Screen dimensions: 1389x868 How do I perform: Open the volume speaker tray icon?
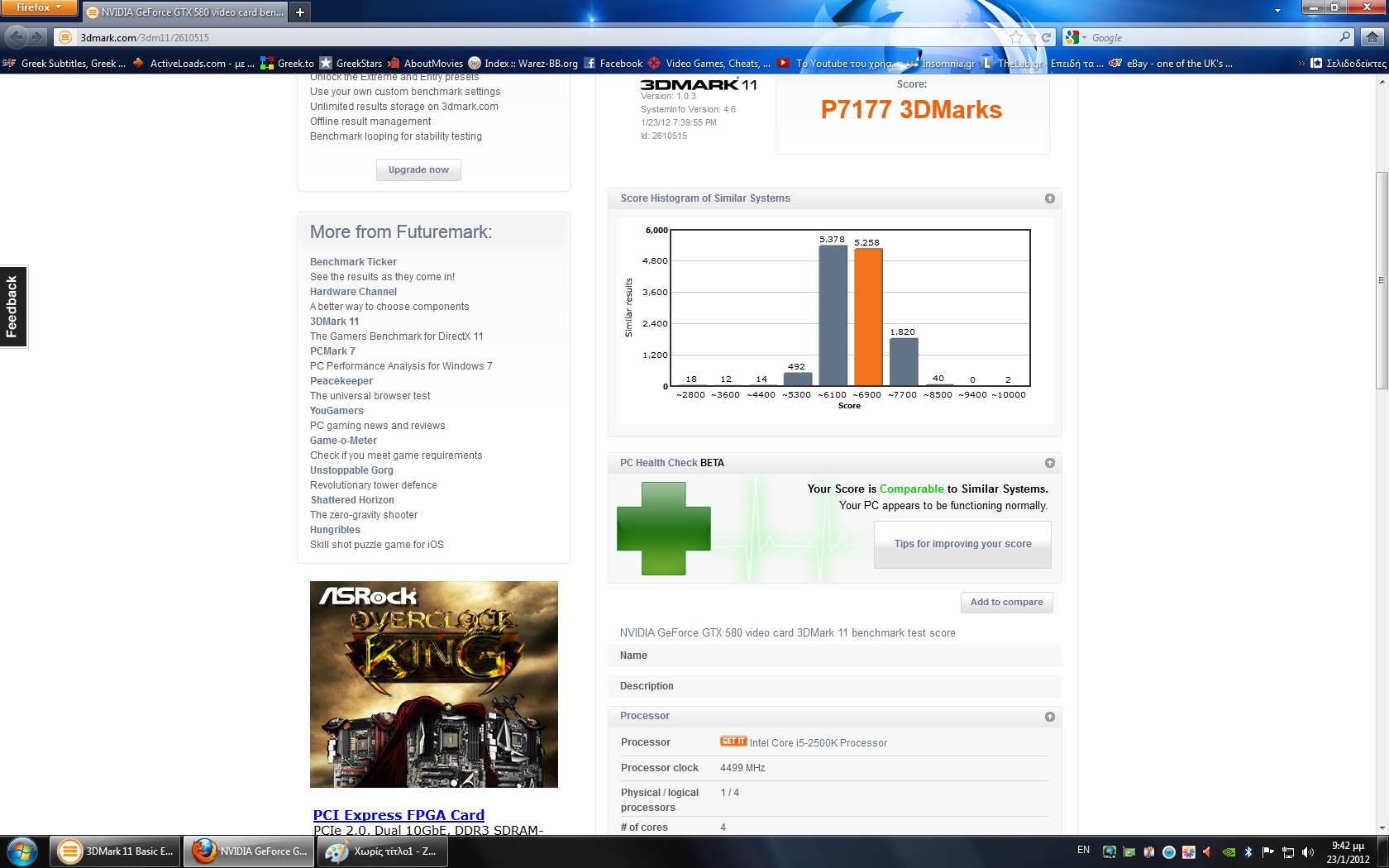point(1308,851)
